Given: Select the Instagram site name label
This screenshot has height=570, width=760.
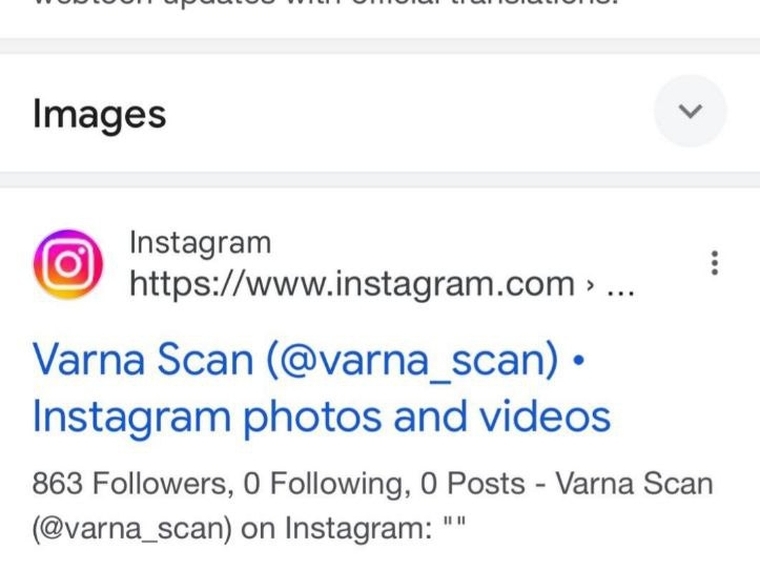Looking at the screenshot, I should (200, 242).
